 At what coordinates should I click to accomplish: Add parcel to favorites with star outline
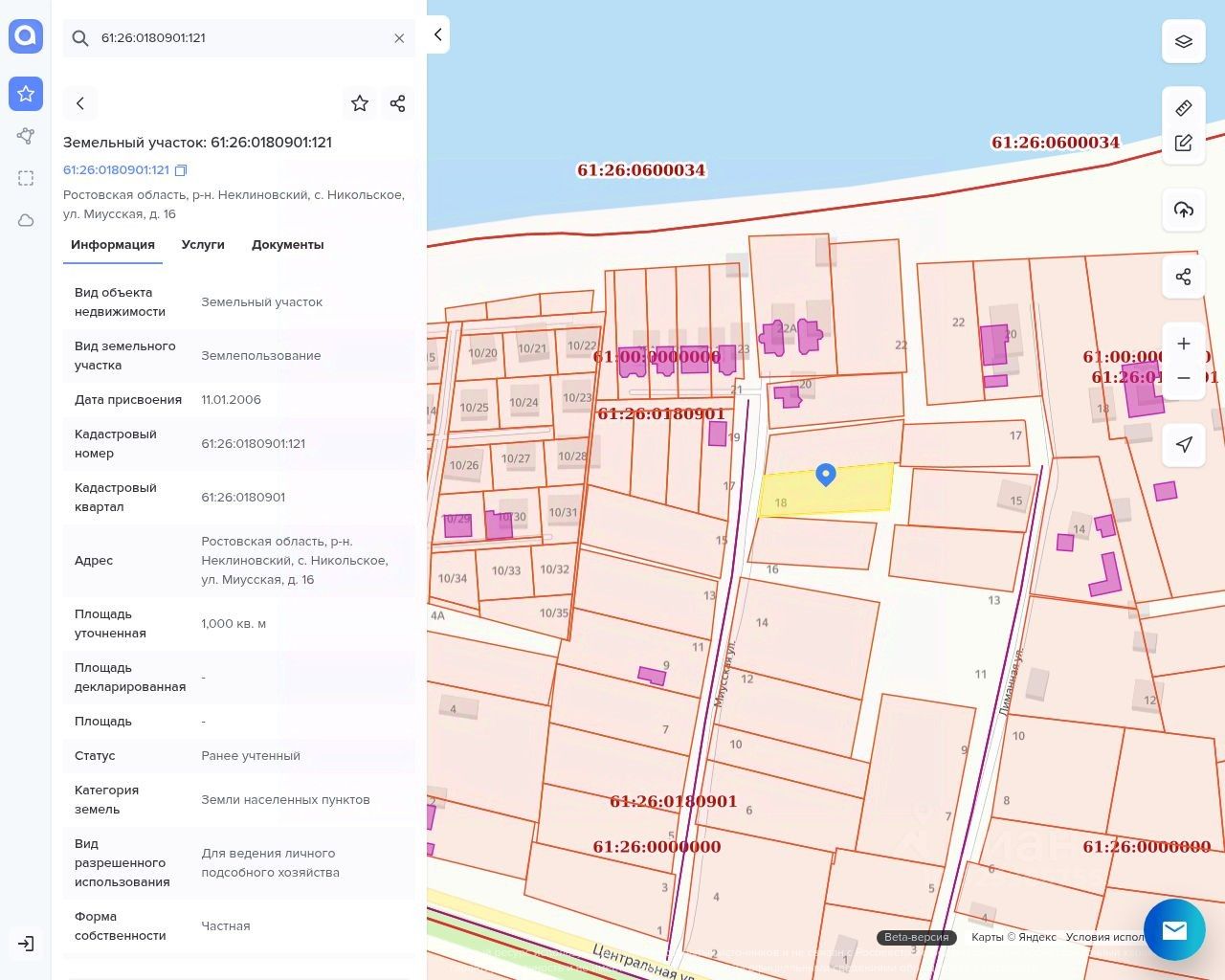coord(360,103)
